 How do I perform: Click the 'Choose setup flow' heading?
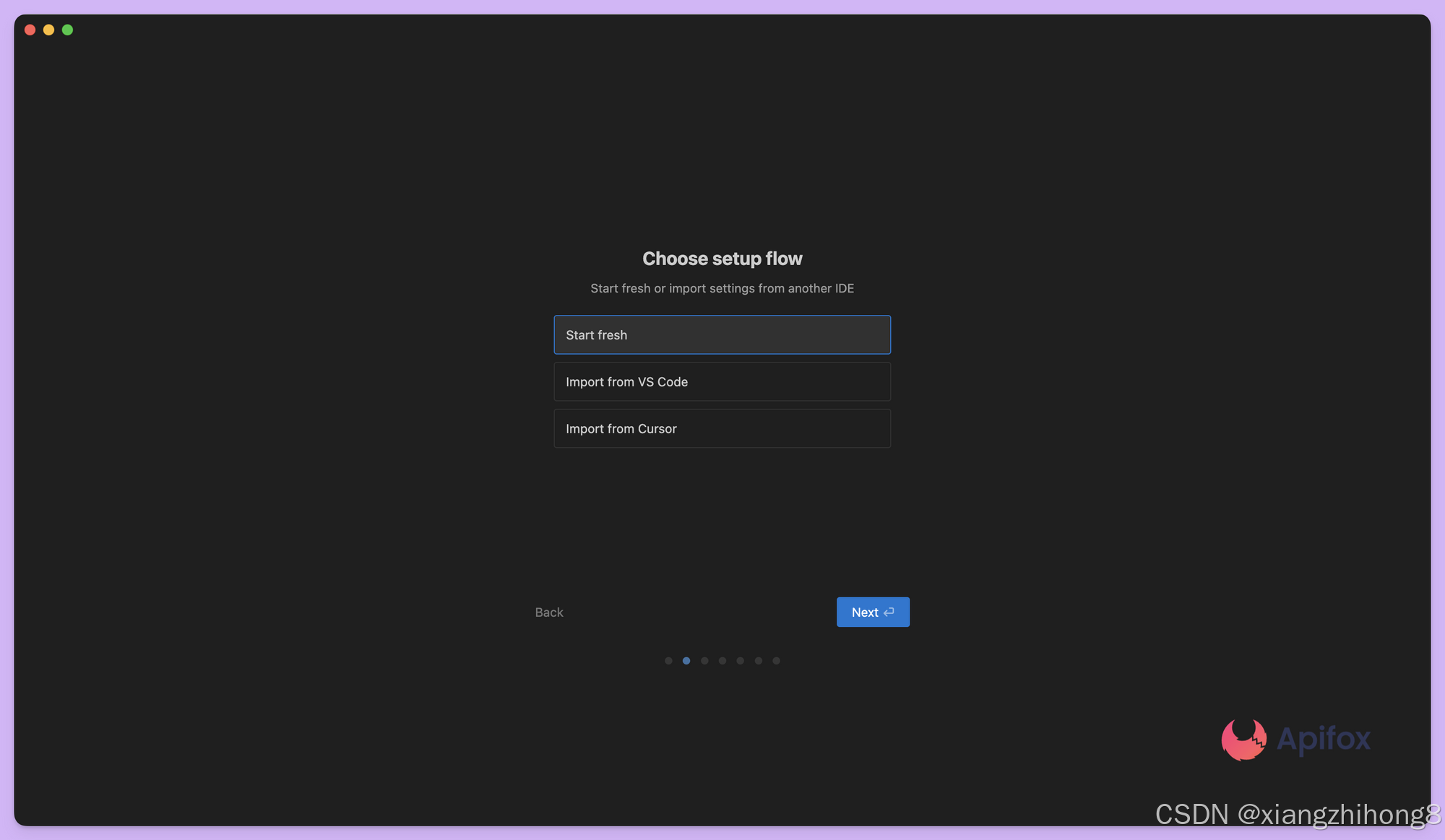pyautogui.click(x=722, y=259)
